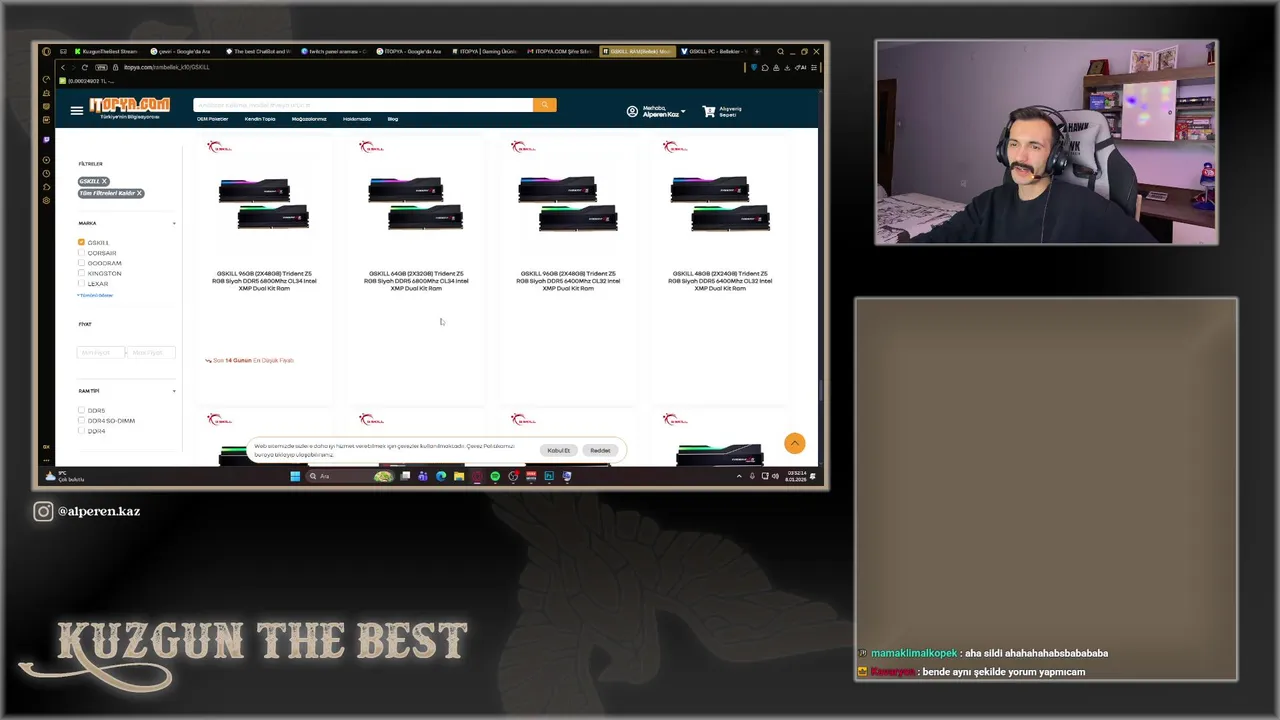Check the CORSAIR brand checkbox
The height and width of the screenshot is (720, 1280).
coord(81,253)
